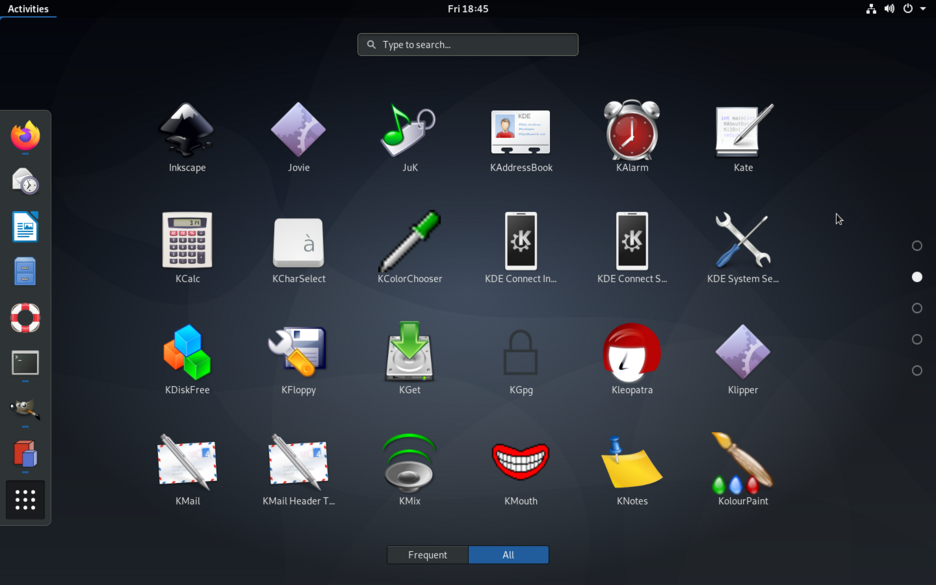Open KAddressBook
This screenshot has height=585, width=936.
tap(521, 137)
